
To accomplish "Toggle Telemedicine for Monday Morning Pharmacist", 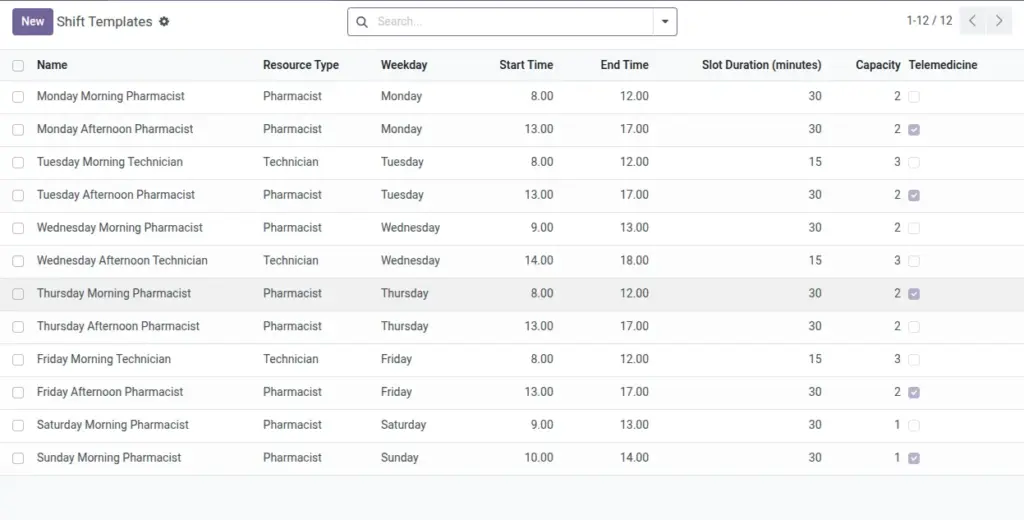I will click(914, 97).
